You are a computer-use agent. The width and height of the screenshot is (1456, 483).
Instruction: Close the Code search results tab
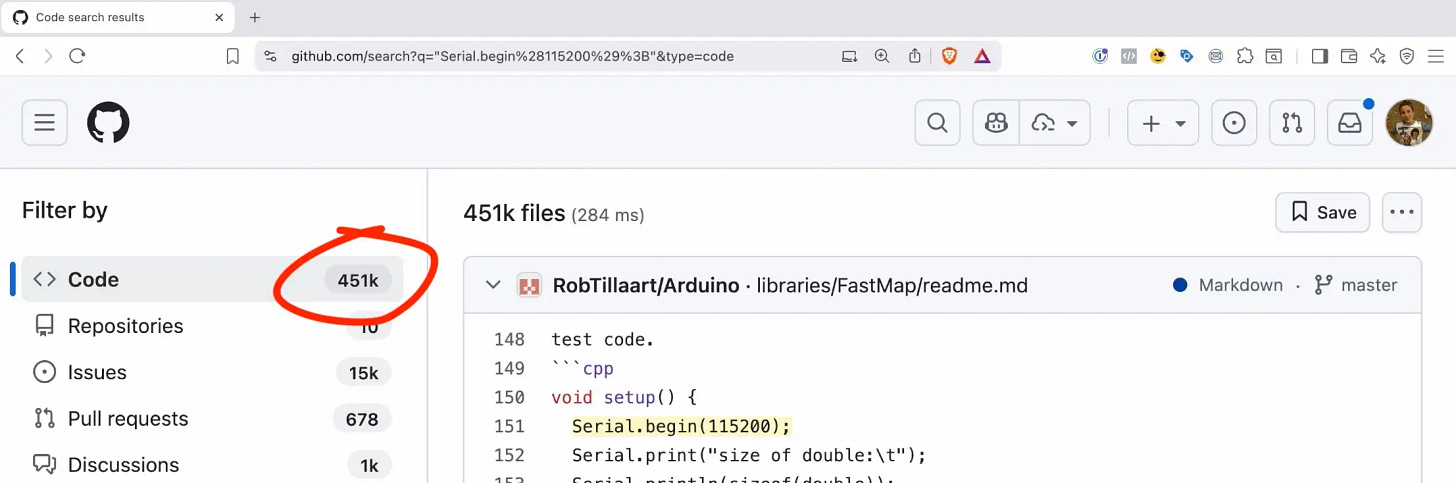coord(217,18)
